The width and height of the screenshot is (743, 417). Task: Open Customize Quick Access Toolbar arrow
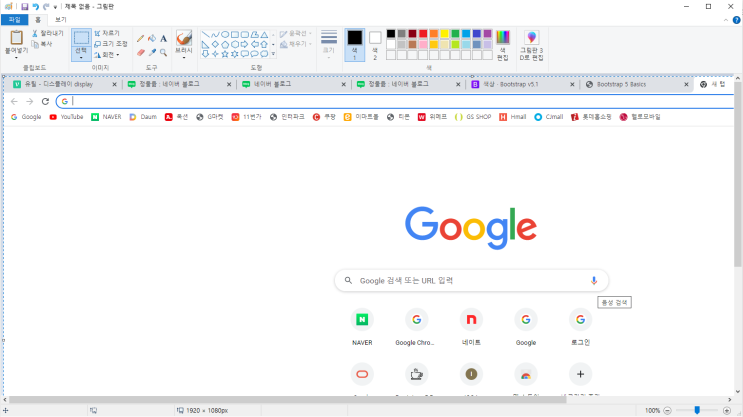click(55, 7)
